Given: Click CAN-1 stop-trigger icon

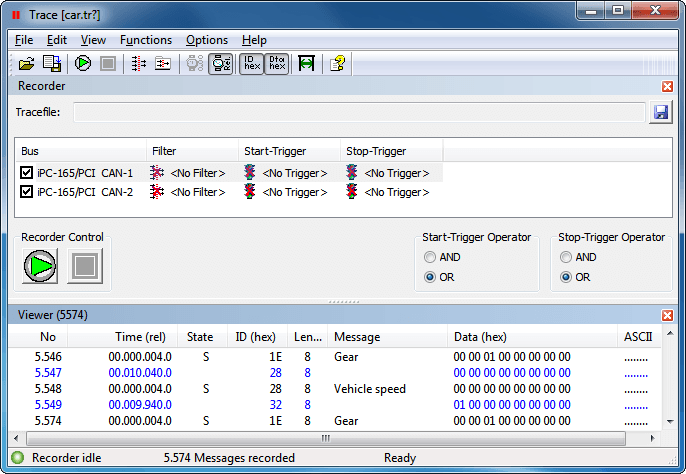Looking at the screenshot, I should click(x=351, y=172).
